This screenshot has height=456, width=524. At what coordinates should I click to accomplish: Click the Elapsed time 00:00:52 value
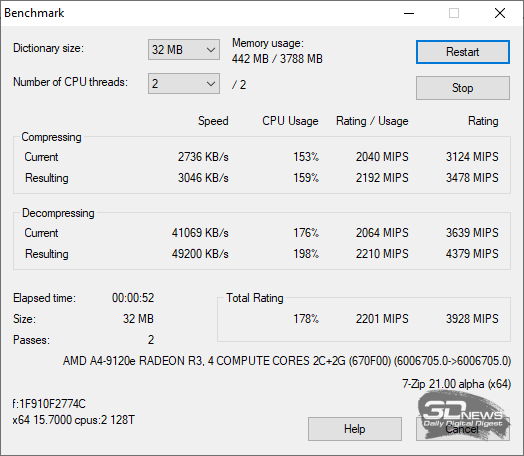click(133, 298)
